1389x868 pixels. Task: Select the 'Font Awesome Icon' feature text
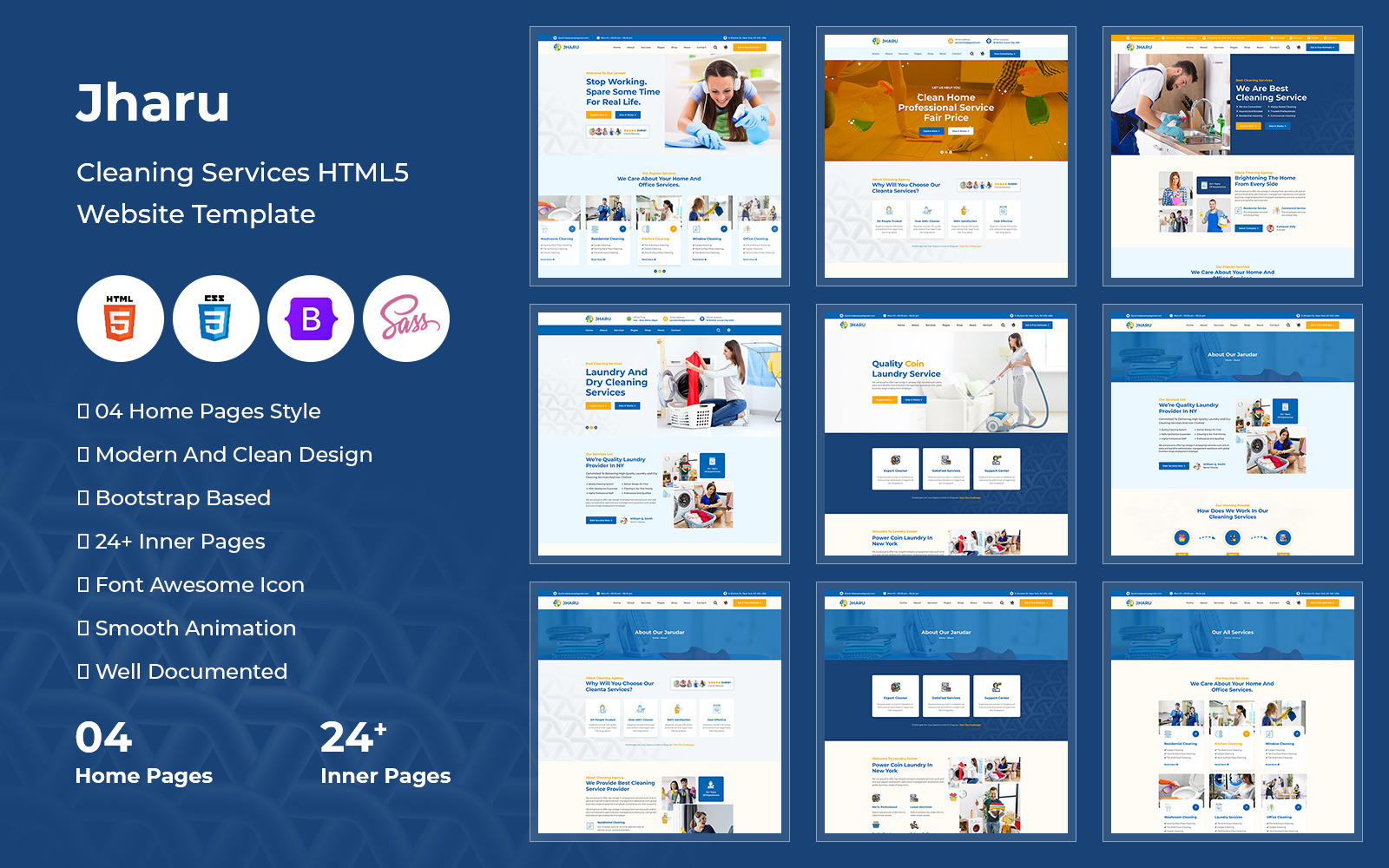tap(200, 585)
